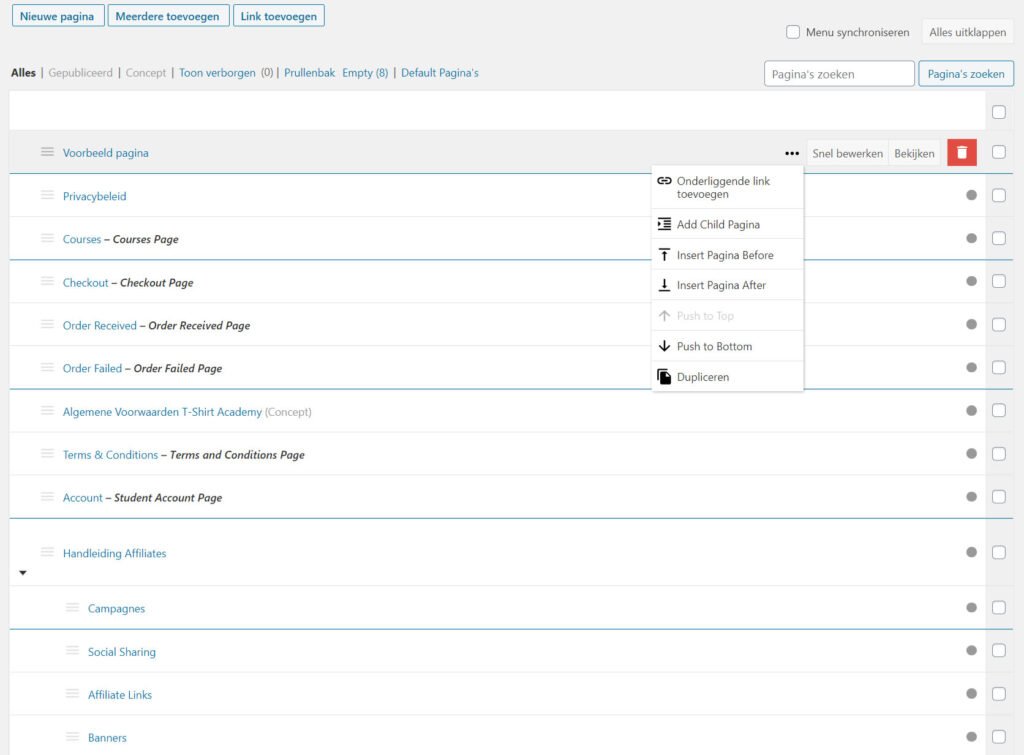The image size is (1024, 755).
Task: Click Meerdere toevoegen button
Action: [168, 16]
